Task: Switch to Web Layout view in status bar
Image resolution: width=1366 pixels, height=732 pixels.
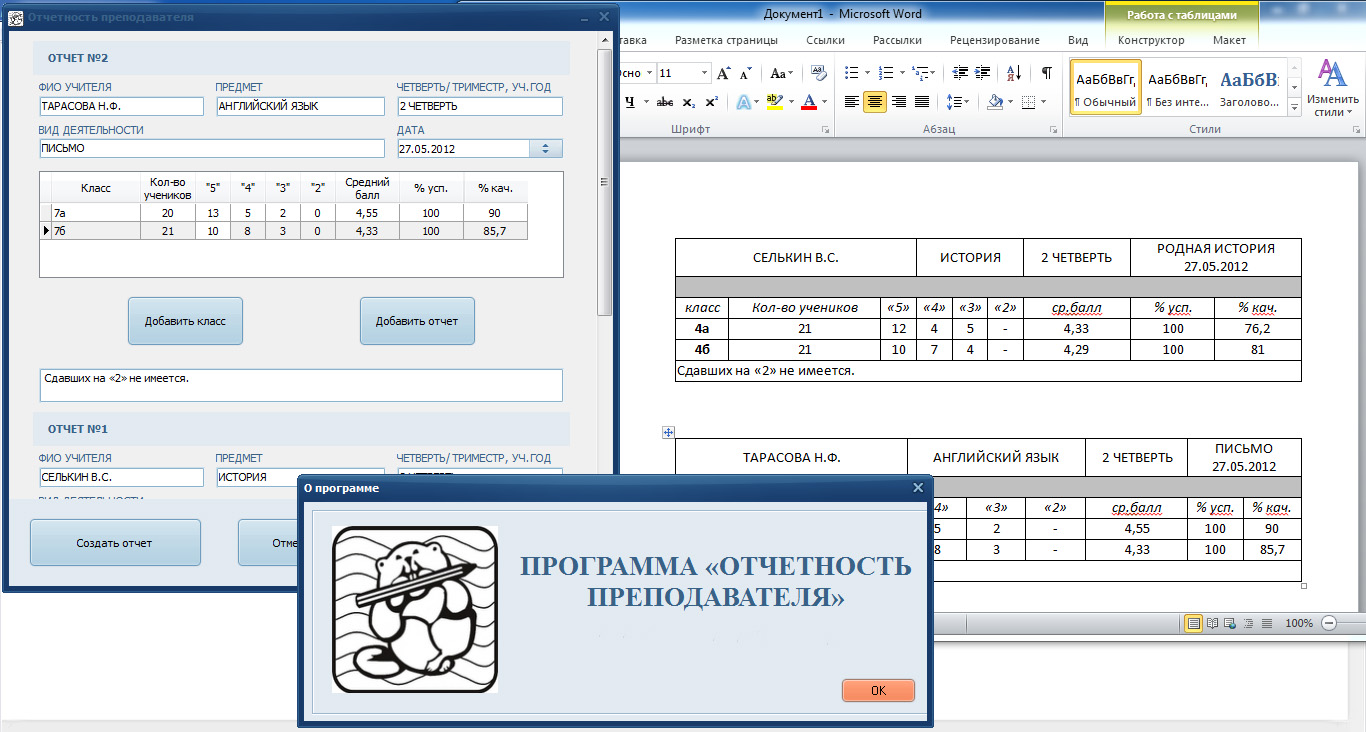Action: pyautogui.click(x=1229, y=624)
